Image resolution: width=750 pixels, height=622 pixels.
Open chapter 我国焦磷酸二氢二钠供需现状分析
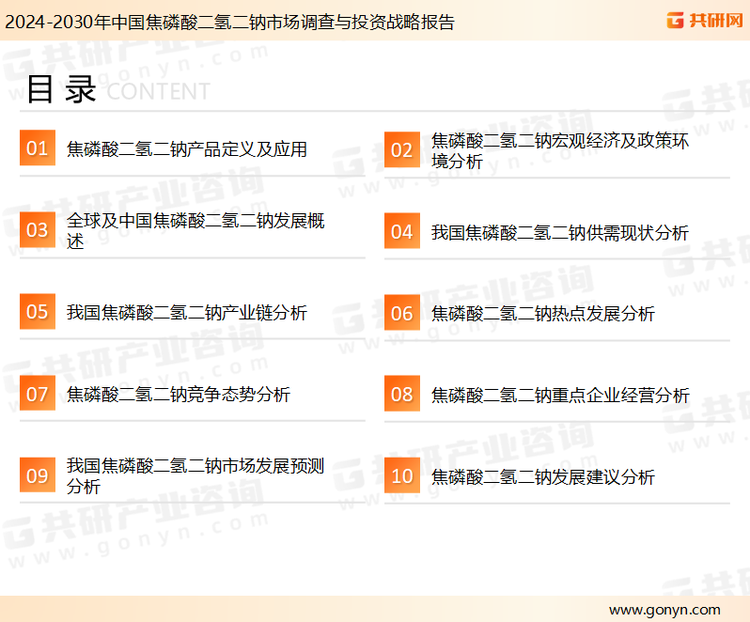pos(560,233)
